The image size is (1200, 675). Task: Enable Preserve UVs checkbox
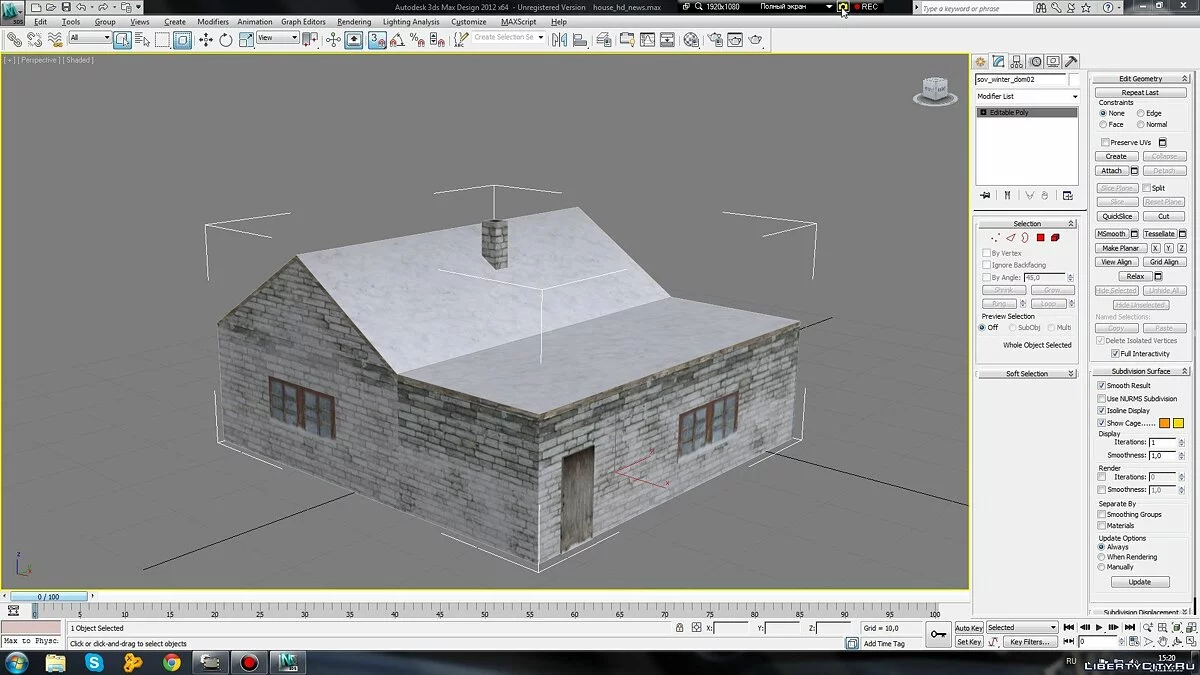[x=1105, y=143]
